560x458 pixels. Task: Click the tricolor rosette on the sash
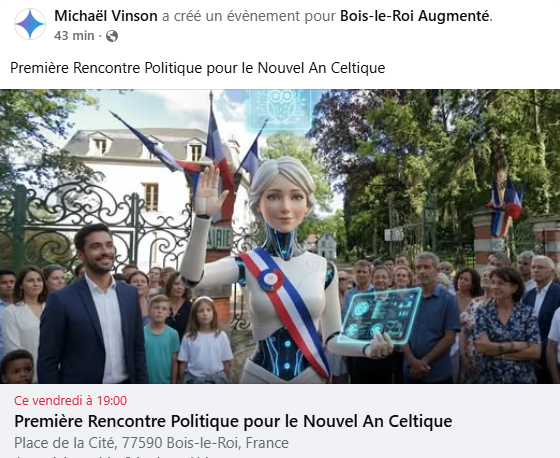tap(271, 280)
